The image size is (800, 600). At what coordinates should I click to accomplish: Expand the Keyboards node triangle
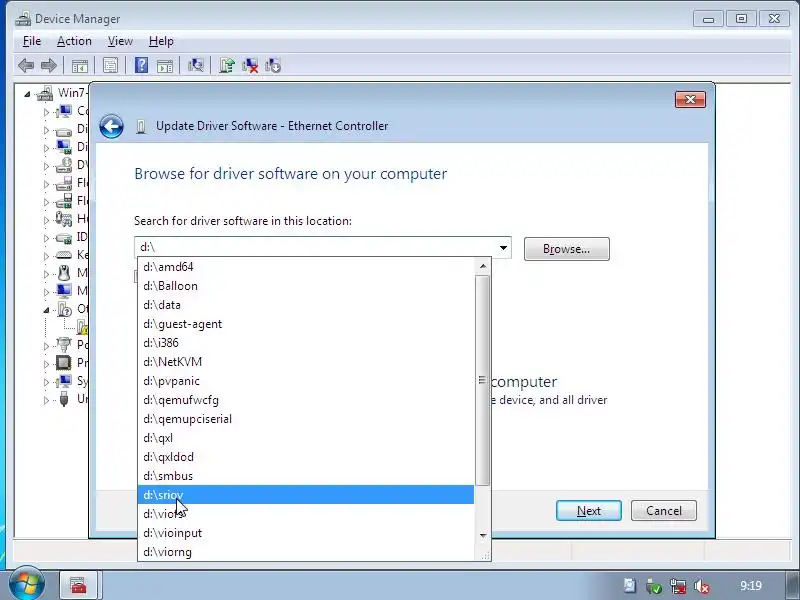[46, 256]
